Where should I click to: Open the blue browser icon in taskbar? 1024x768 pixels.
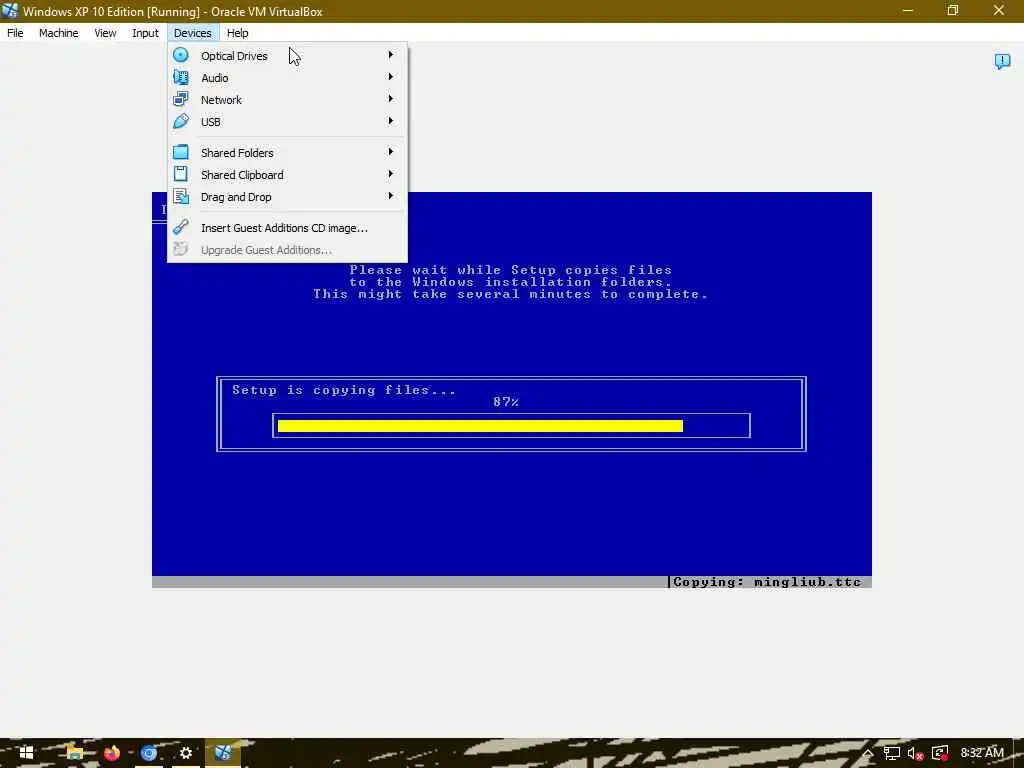[x=149, y=753]
